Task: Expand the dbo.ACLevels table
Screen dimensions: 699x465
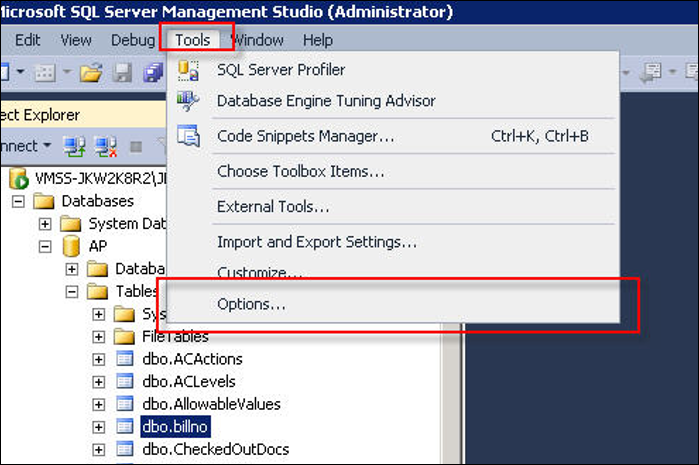Action: 99,382
